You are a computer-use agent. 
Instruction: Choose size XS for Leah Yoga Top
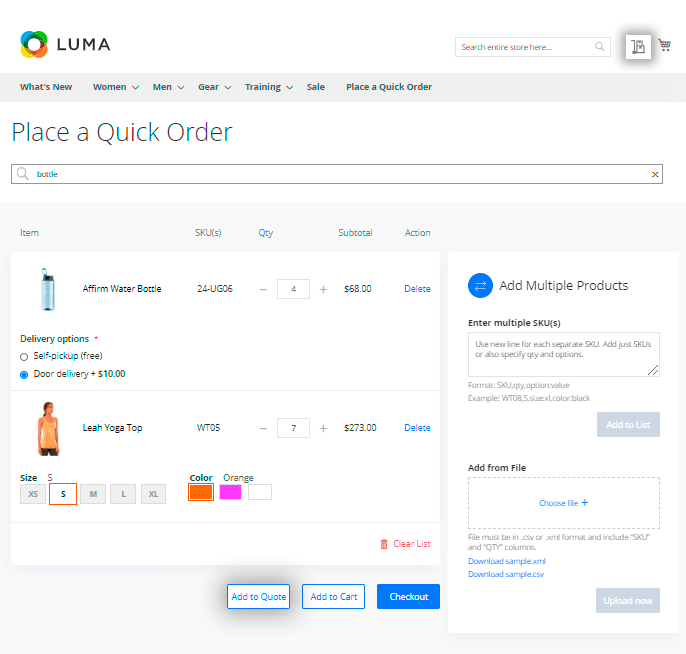tap(33, 494)
